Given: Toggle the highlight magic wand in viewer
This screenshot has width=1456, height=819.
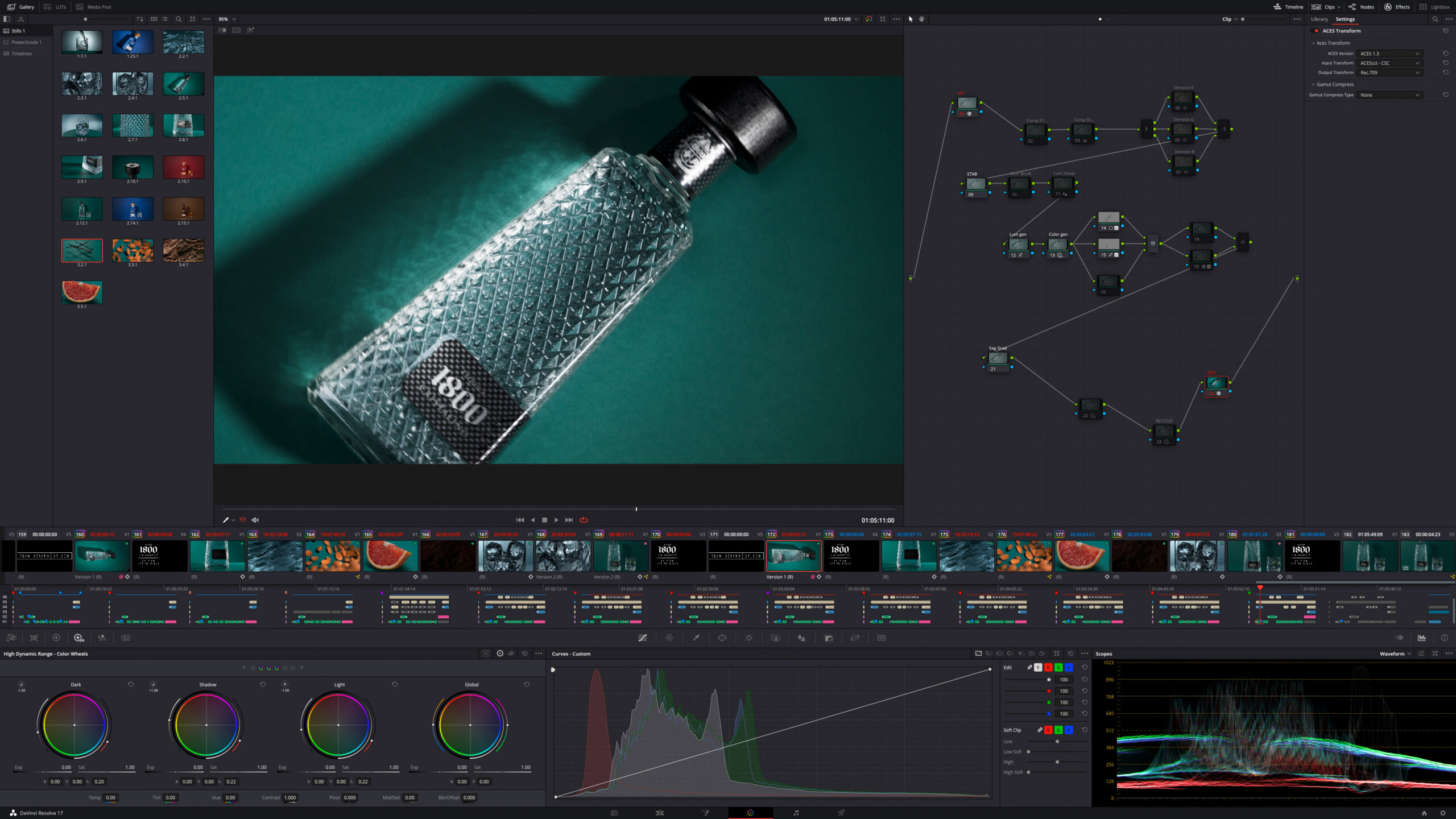Looking at the screenshot, I should click(x=251, y=30).
